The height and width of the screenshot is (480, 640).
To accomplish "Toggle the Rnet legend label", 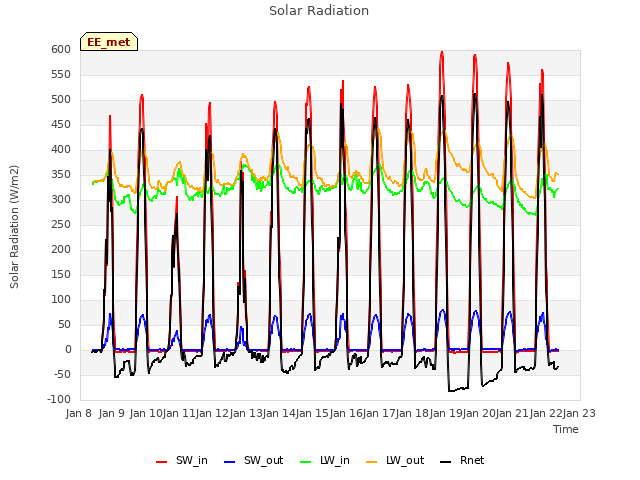I will point(472,461).
